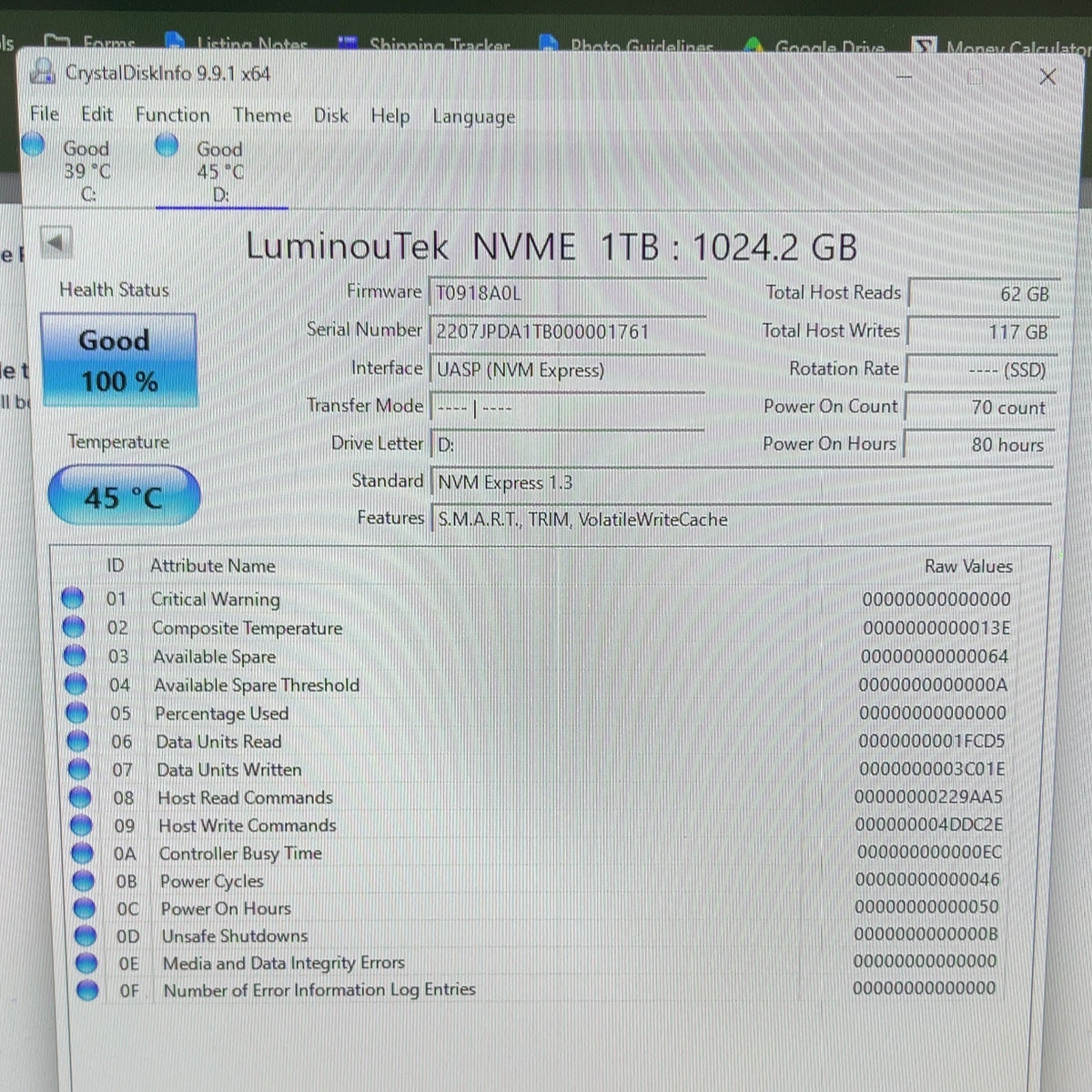Select the Available Spare Threshold attribute name
Screen dimensions: 1092x1092
[257, 684]
